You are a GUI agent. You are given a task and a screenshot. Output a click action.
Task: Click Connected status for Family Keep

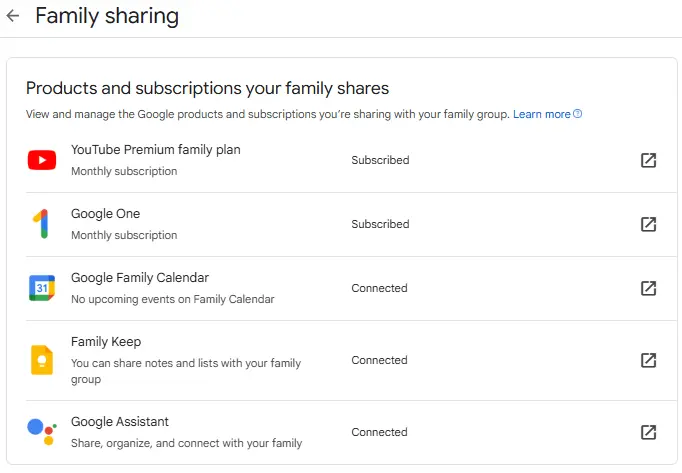tap(379, 360)
